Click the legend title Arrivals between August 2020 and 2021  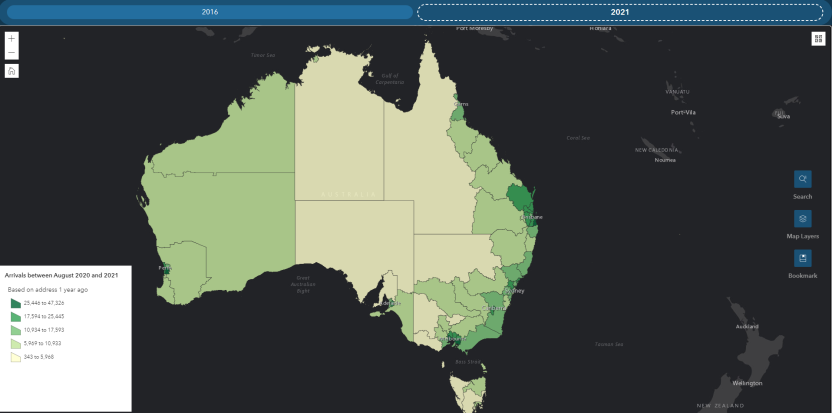point(62,276)
